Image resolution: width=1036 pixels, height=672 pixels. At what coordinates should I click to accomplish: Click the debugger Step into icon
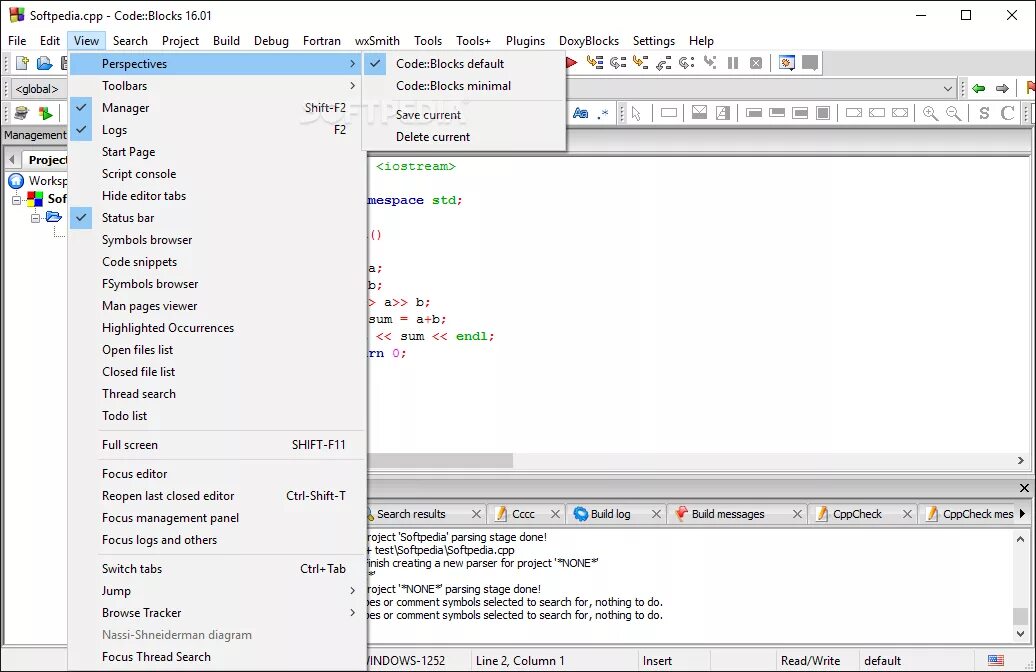pyautogui.click(x=640, y=63)
